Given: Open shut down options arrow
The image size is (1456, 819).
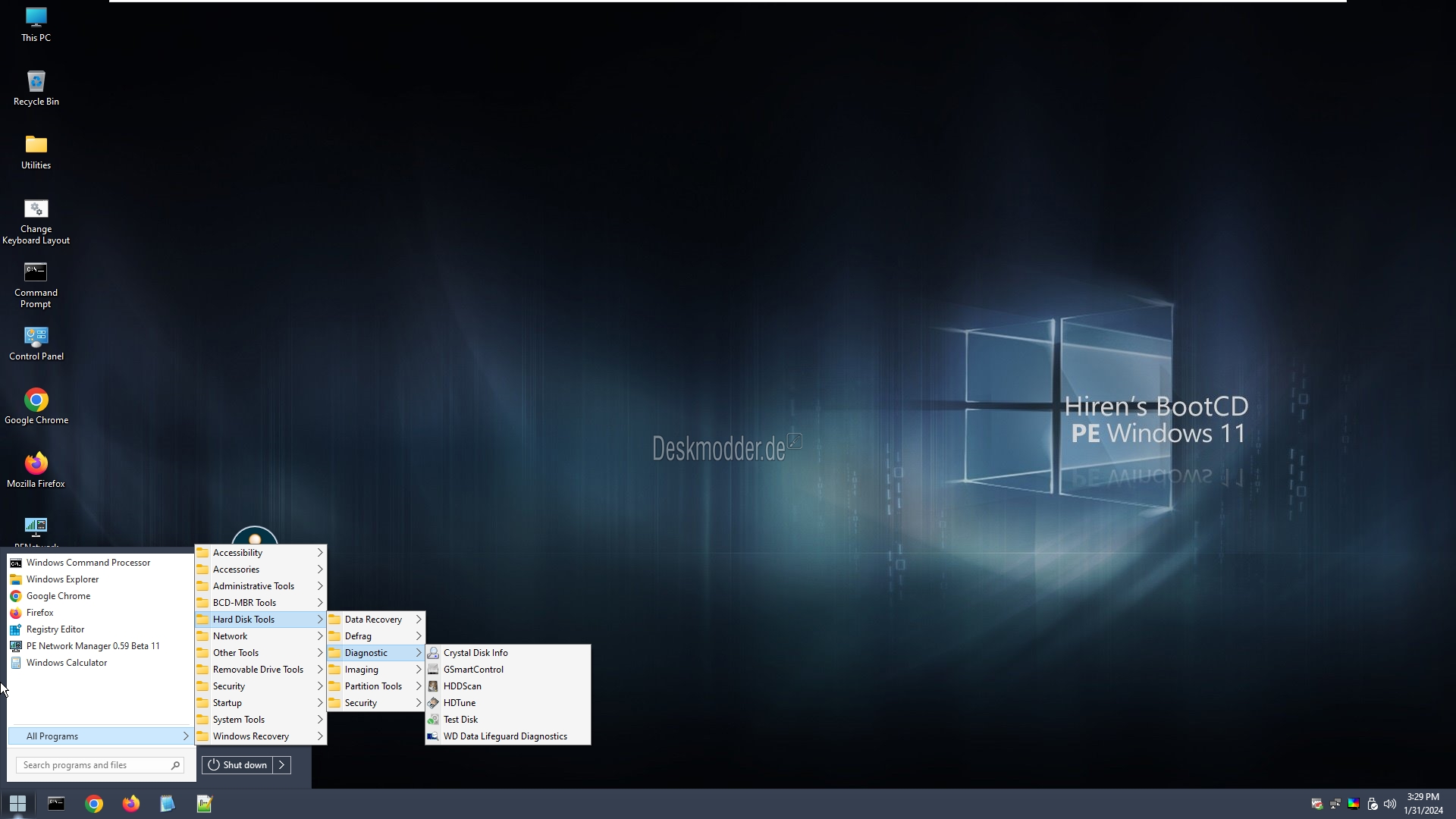Looking at the screenshot, I should 282,765.
